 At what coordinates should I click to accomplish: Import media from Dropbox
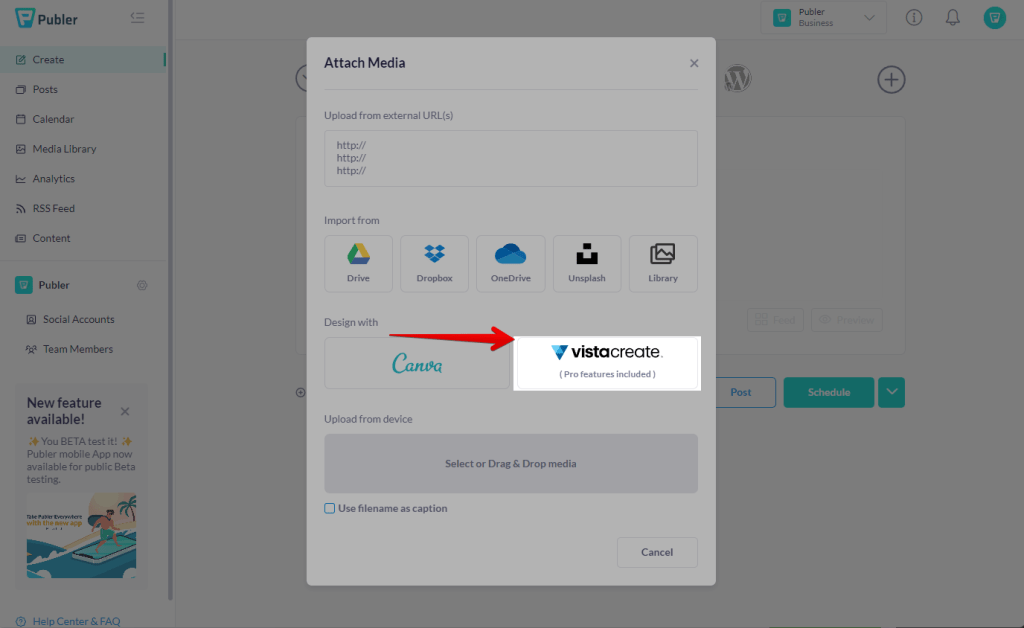[x=434, y=264]
